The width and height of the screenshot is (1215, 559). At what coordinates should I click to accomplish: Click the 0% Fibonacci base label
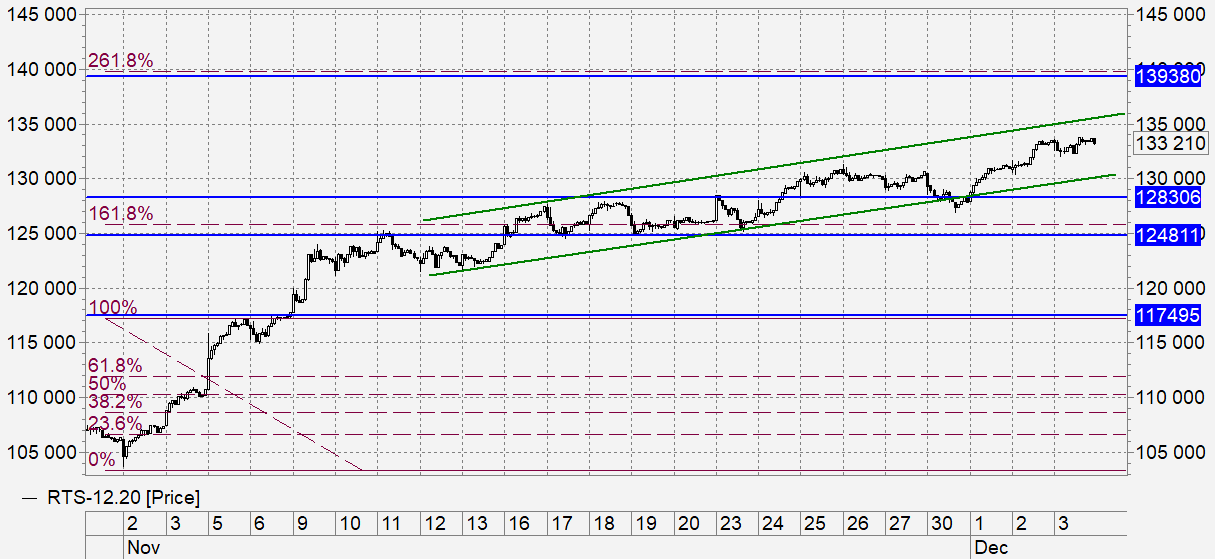pyautogui.click(x=102, y=460)
